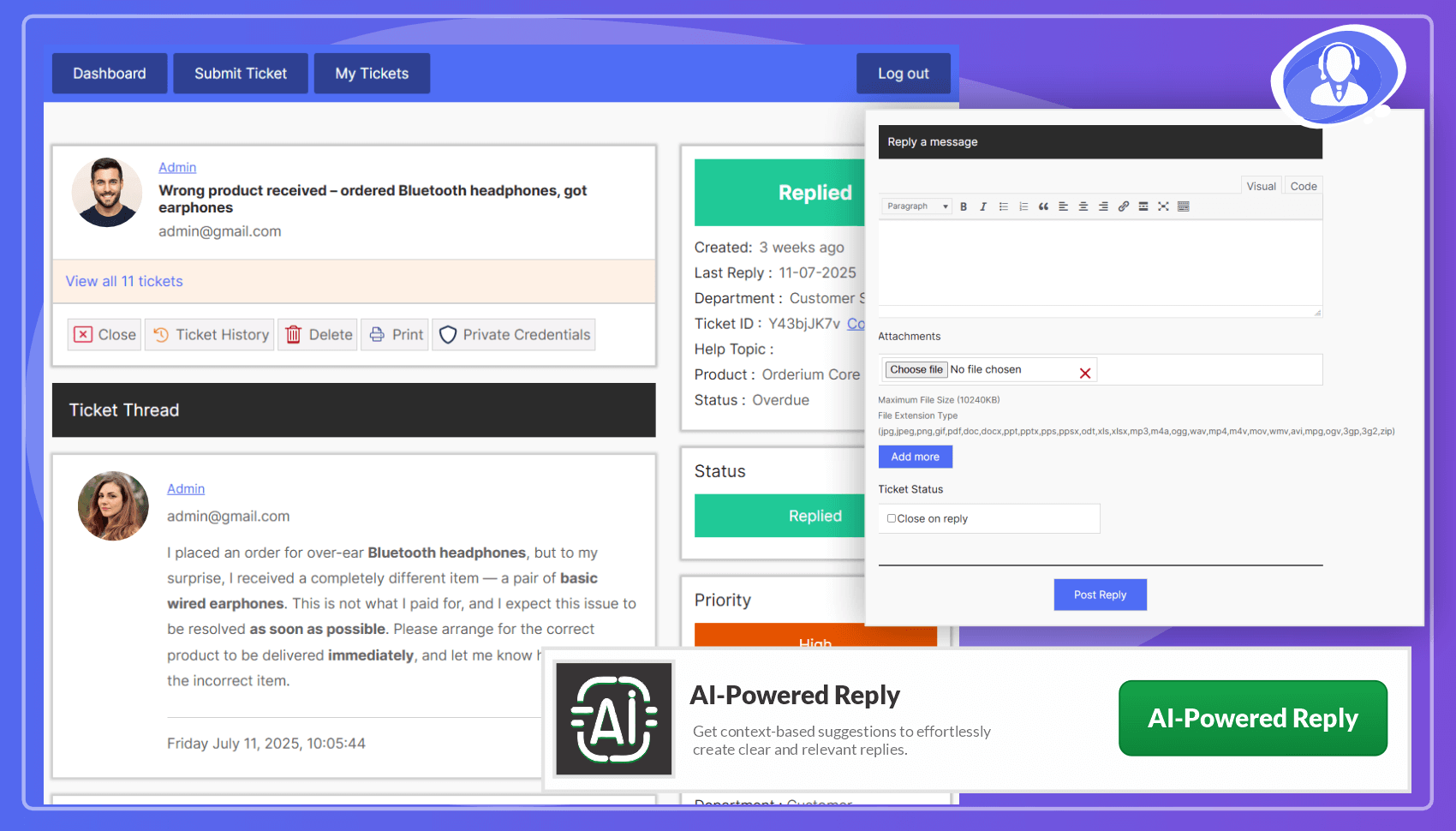Apply blockquote formatting

pyautogui.click(x=1043, y=206)
